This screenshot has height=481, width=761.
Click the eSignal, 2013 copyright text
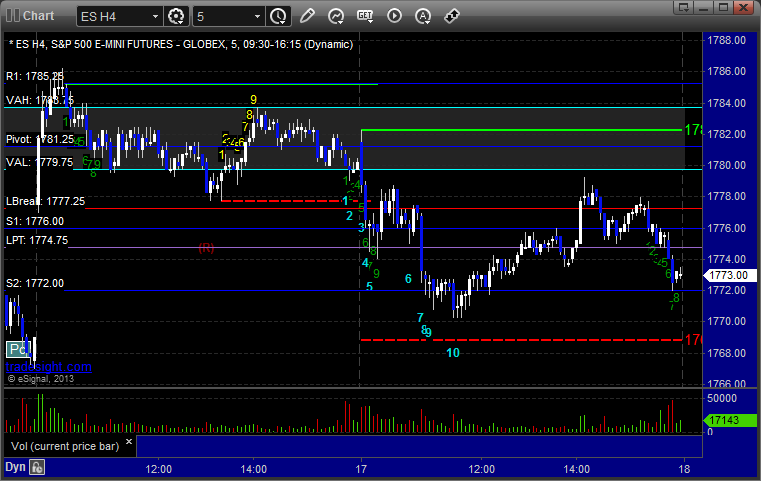point(41,379)
